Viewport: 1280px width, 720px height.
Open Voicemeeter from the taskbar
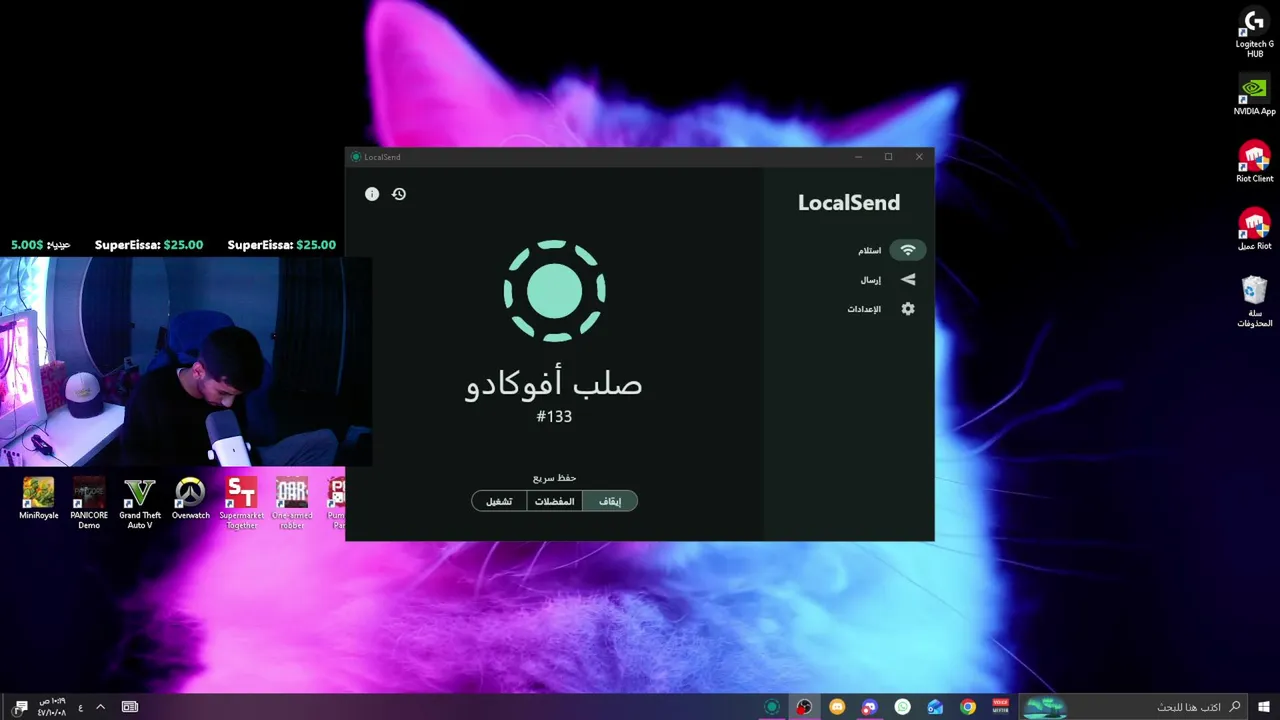(x=1000, y=707)
